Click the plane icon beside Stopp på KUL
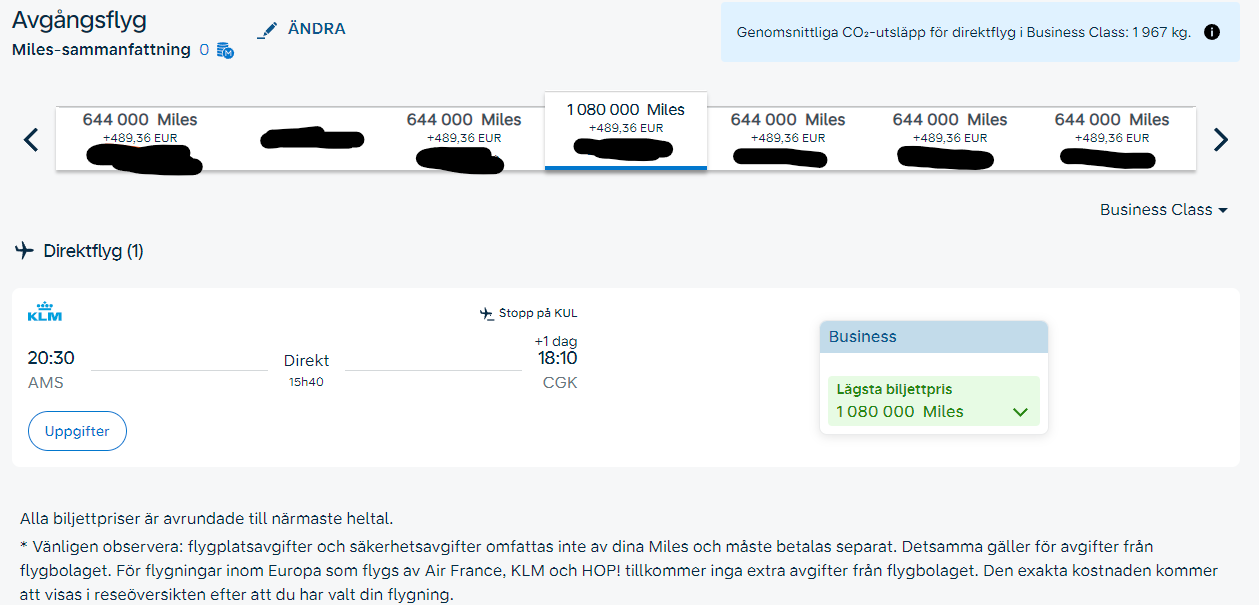 (x=487, y=314)
